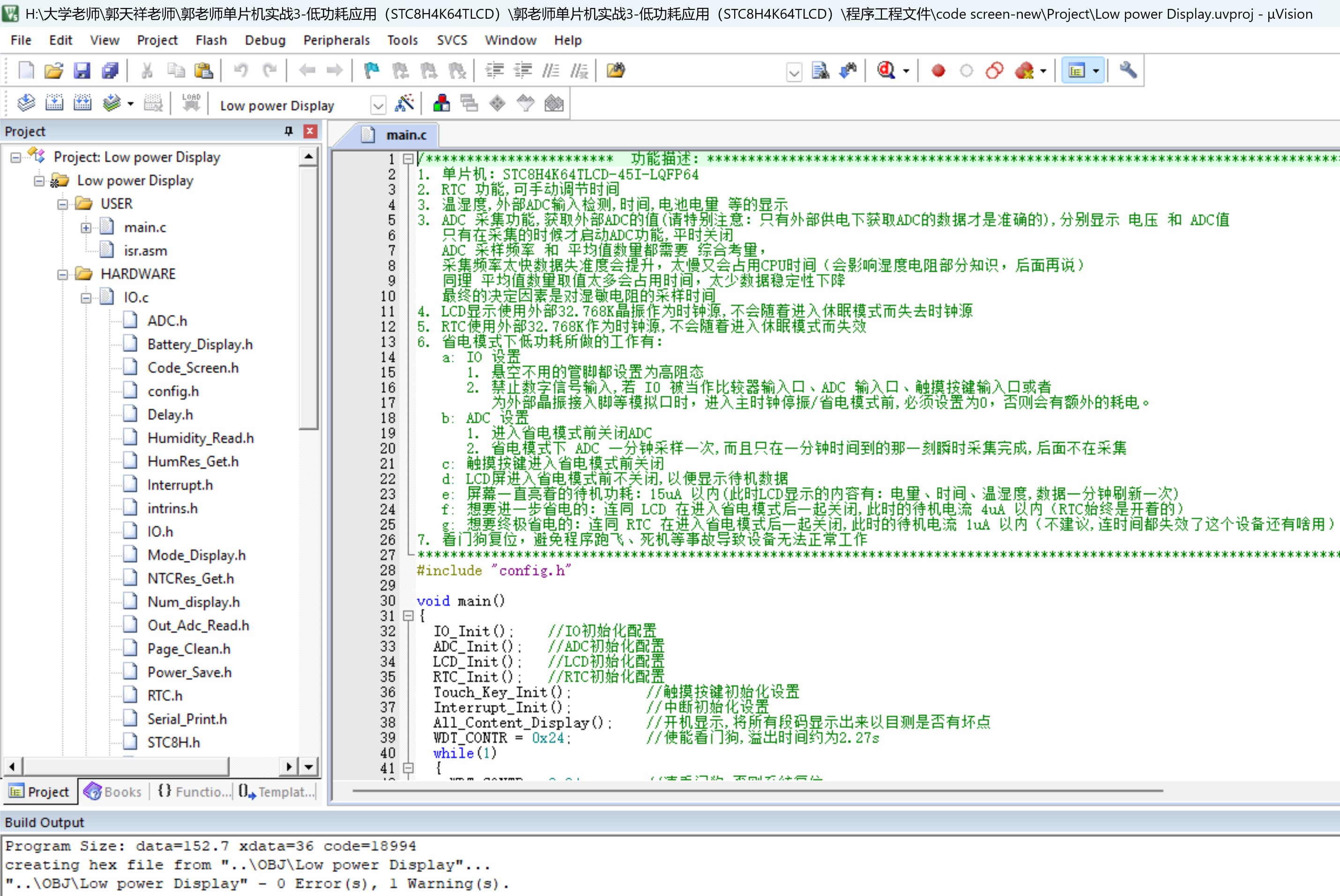Viewport: 1340px width, 896px height.
Task: Open the Peripherals menu
Action: (336, 40)
